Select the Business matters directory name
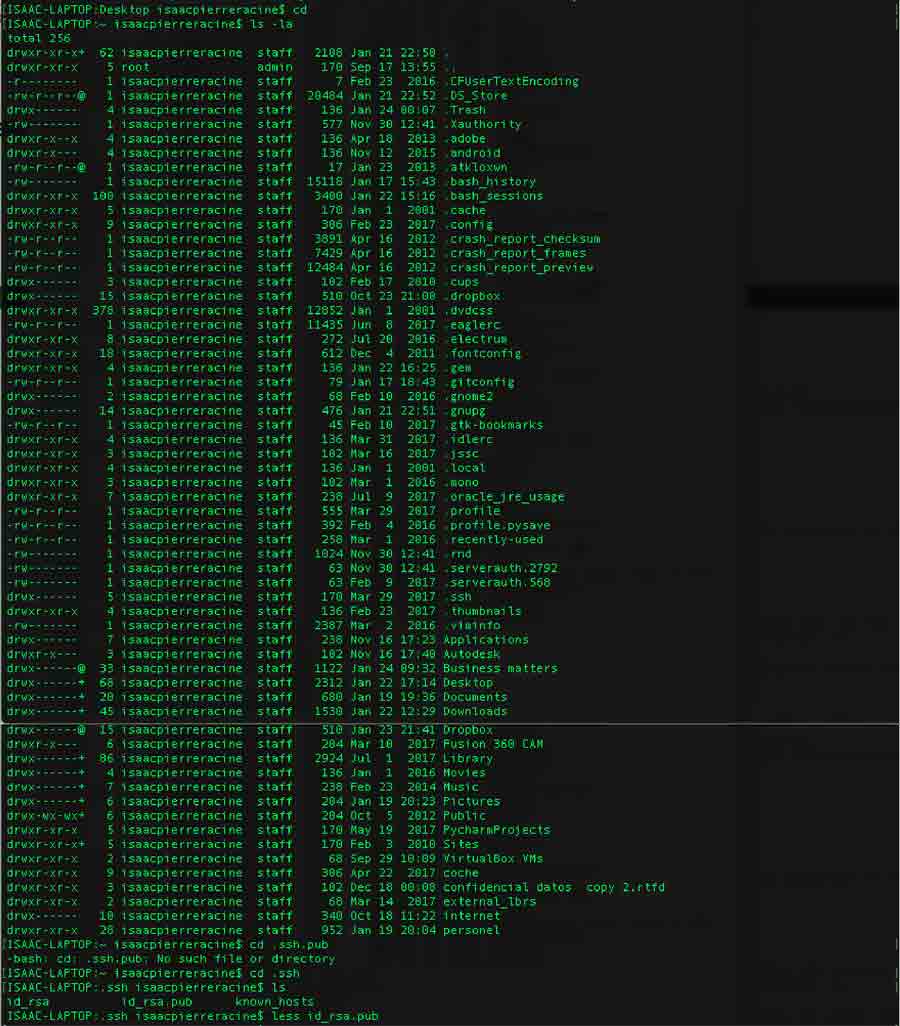 pyautogui.click(x=500, y=668)
